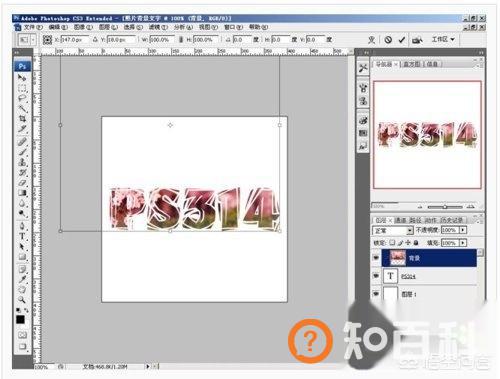This screenshot has height=379, width=500.
Task: Open the tool preset picker arrow
Action: pyautogui.click(x=33, y=40)
